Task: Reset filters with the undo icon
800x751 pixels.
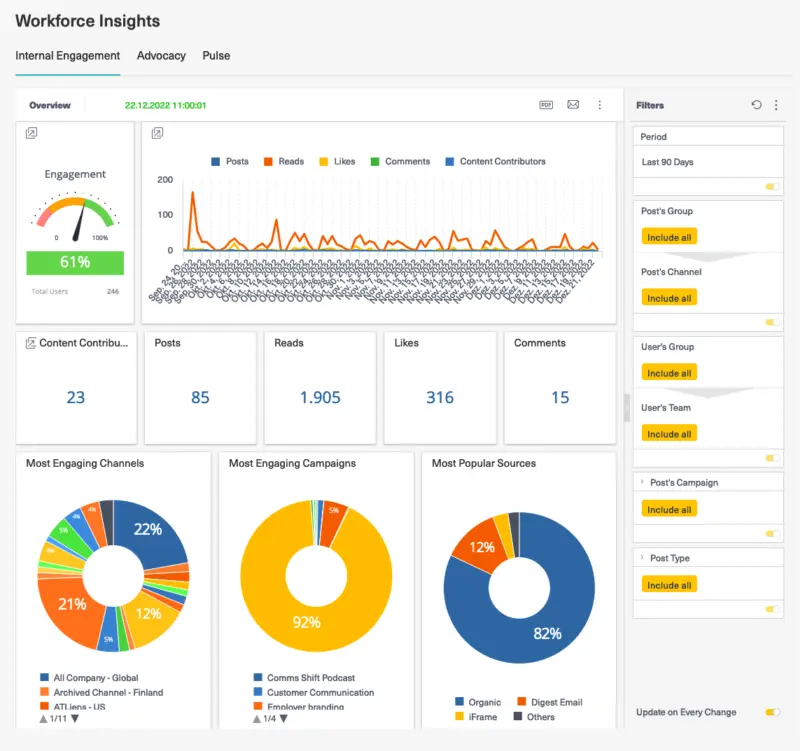Action: tap(757, 105)
